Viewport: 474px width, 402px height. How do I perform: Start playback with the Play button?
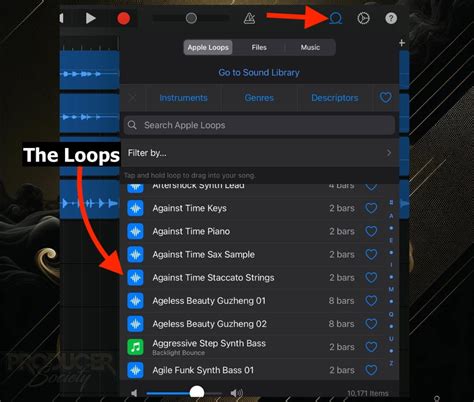(90, 18)
